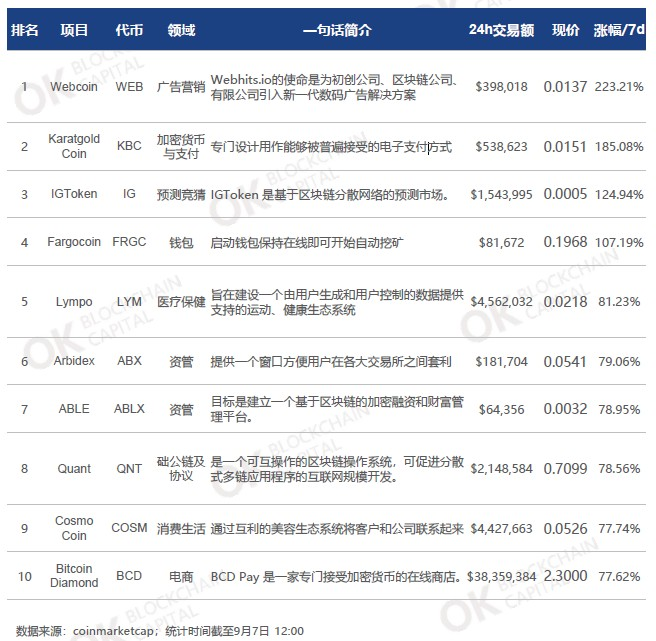The height and width of the screenshot is (641, 656).
Task: Click the $1,543,995 trading volume
Action: click(501, 195)
